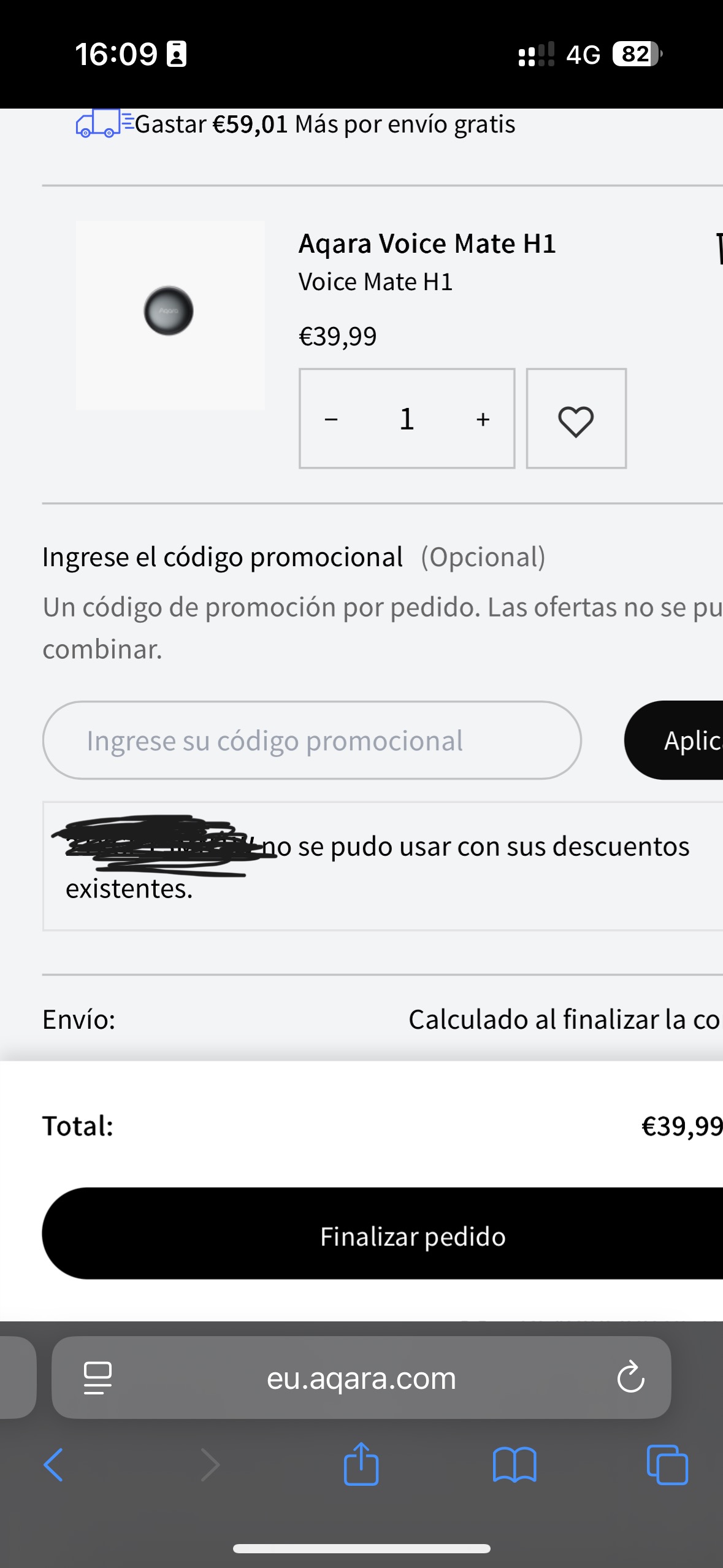Image resolution: width=723 pixels, height=1568 pixels.
Task: Tap the quantity number field showing 1
Action: click(407, 420)
